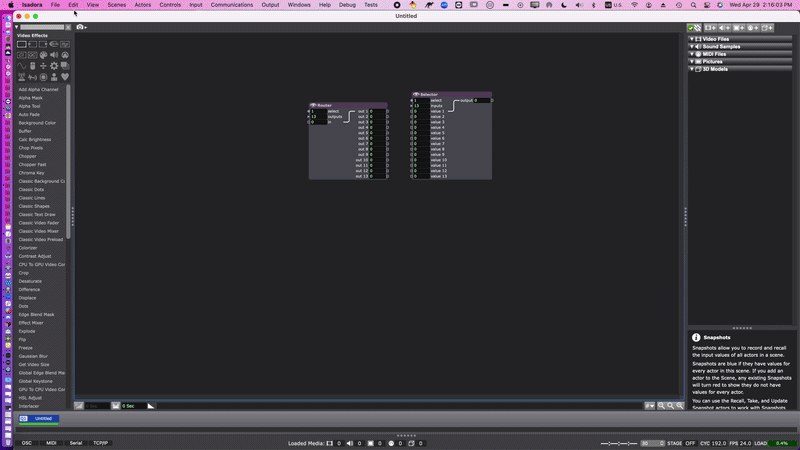Click the add 3D model button in the media panel
800x450 pixels.
769,27
